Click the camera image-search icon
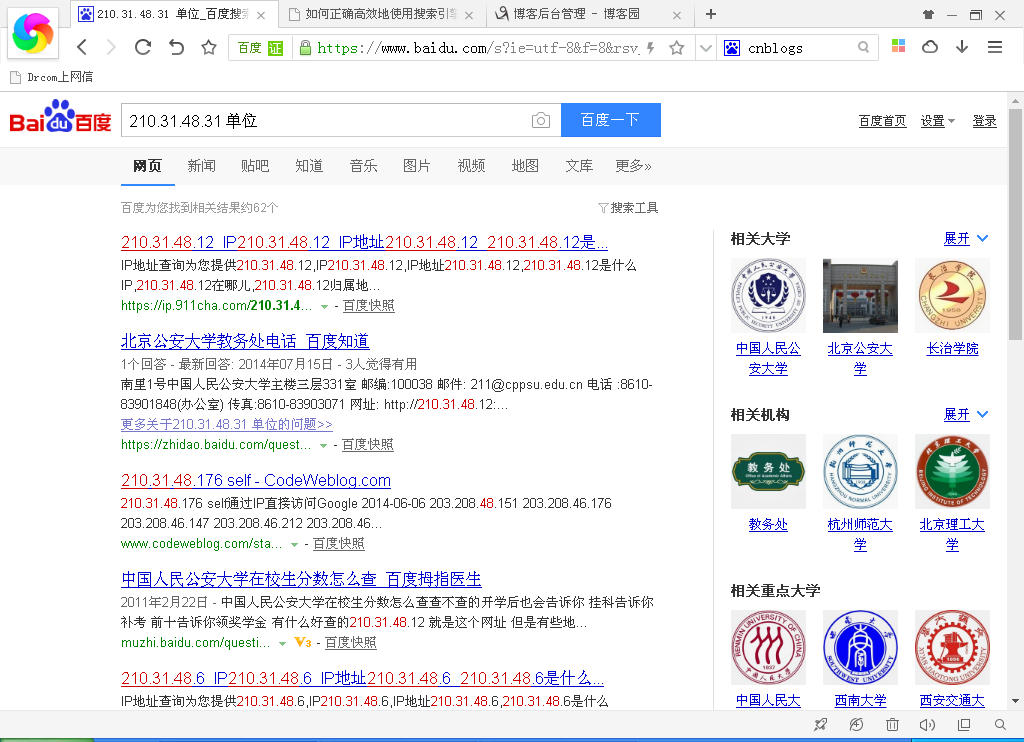The width and height of the screenshot is (1024, 742). 541,120
